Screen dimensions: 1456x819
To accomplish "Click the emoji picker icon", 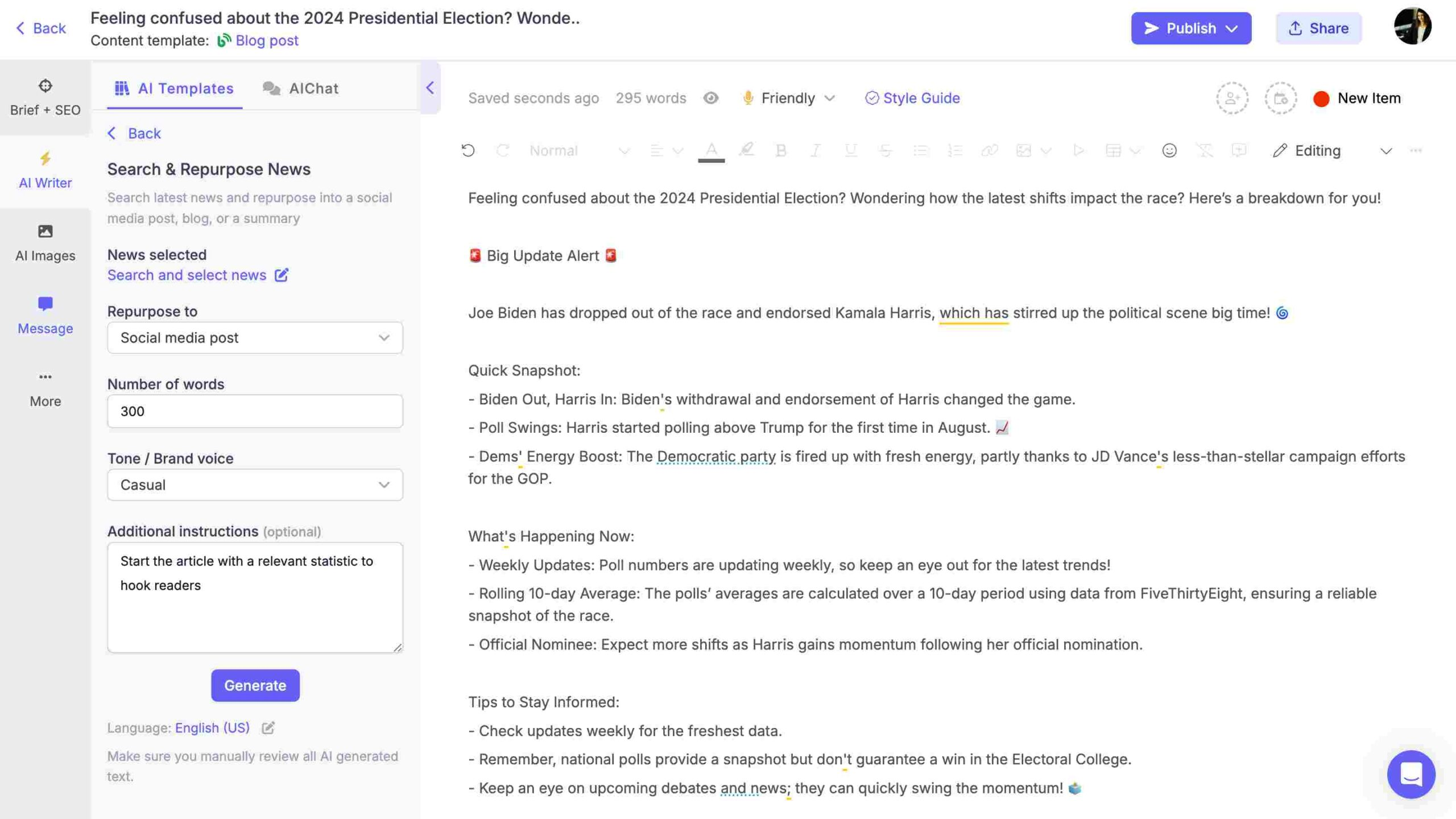I will click(x=1168, y=151).
